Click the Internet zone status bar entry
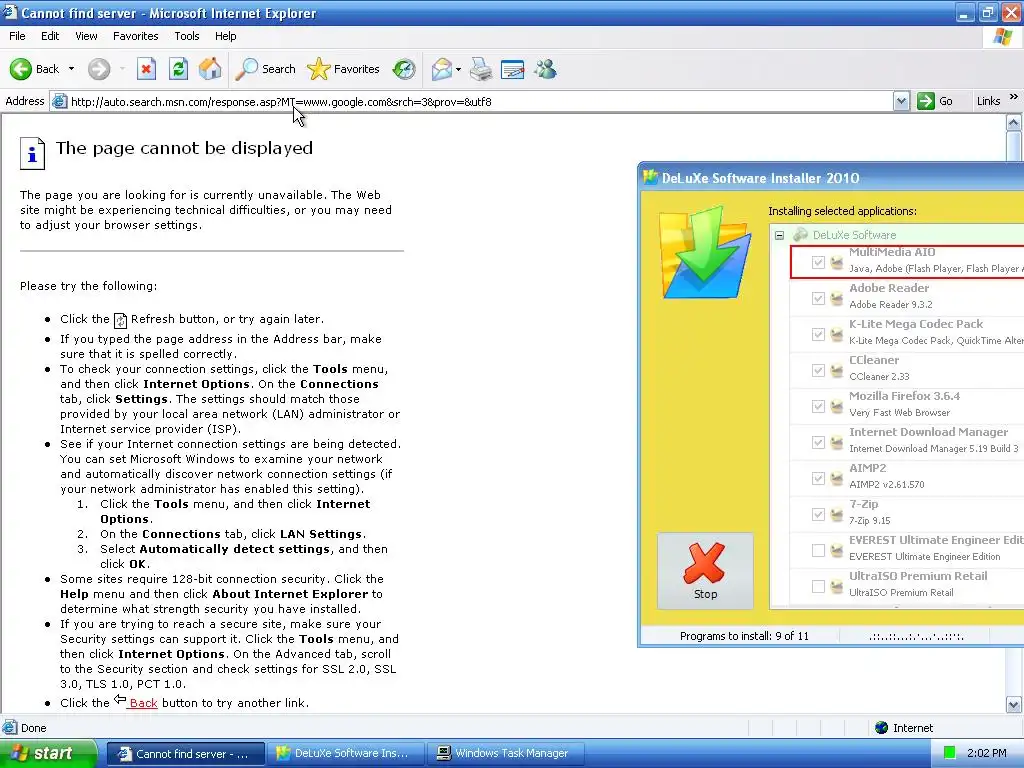The width and height of the screenshot is (1024, 768). [x=904, y=728]
